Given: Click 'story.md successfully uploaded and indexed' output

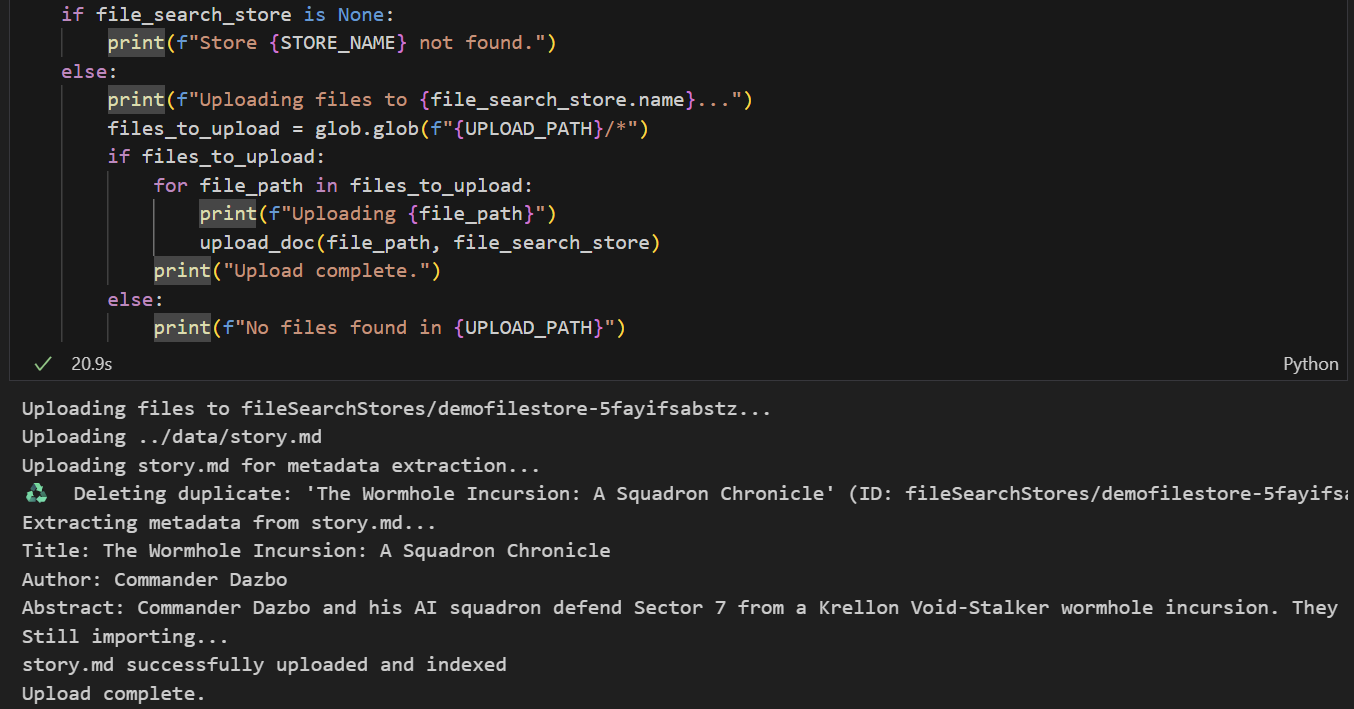Looking at the screenshot, I should (264, 664).
